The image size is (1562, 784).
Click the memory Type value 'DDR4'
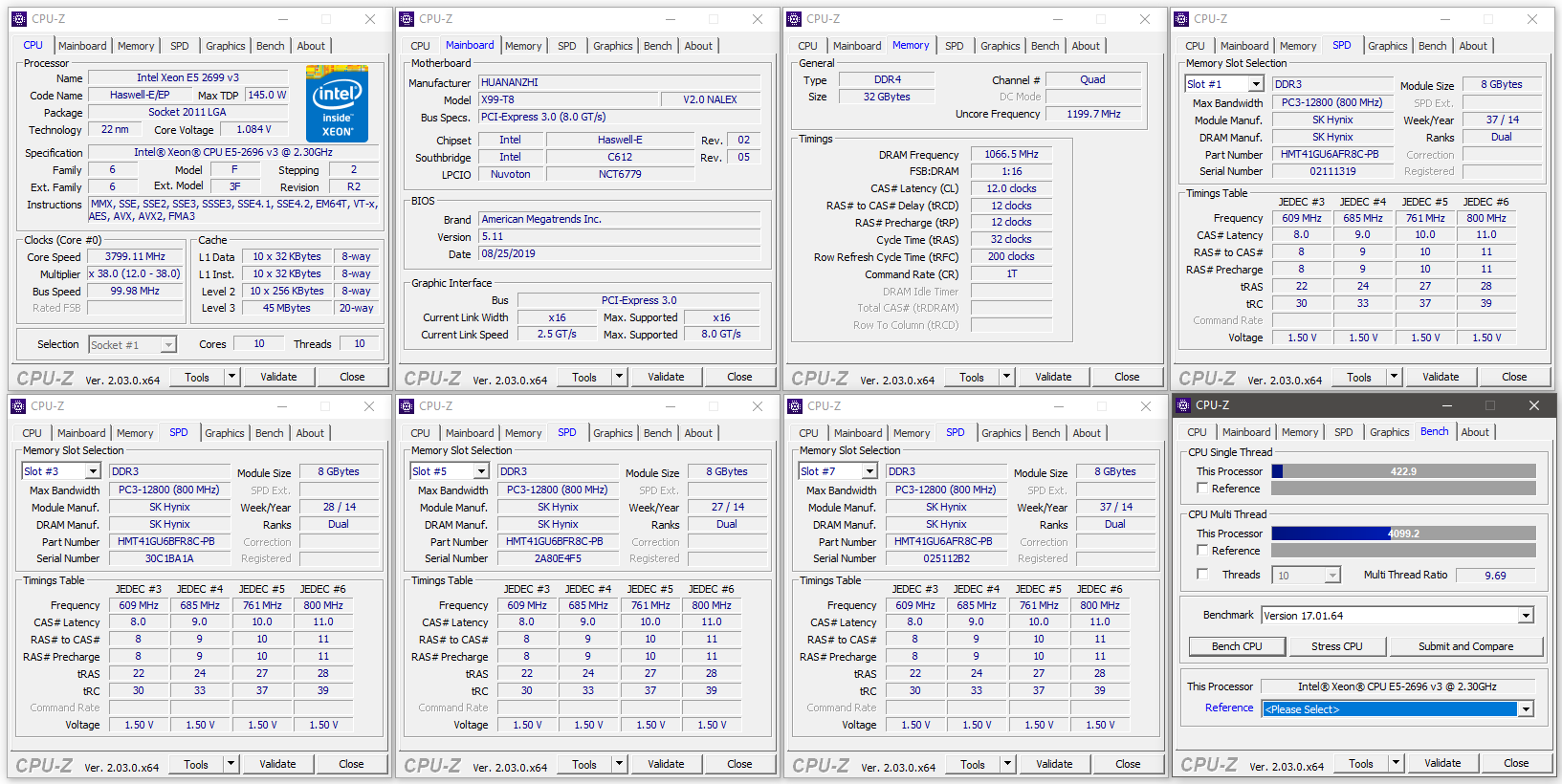(x=888, y=80)
